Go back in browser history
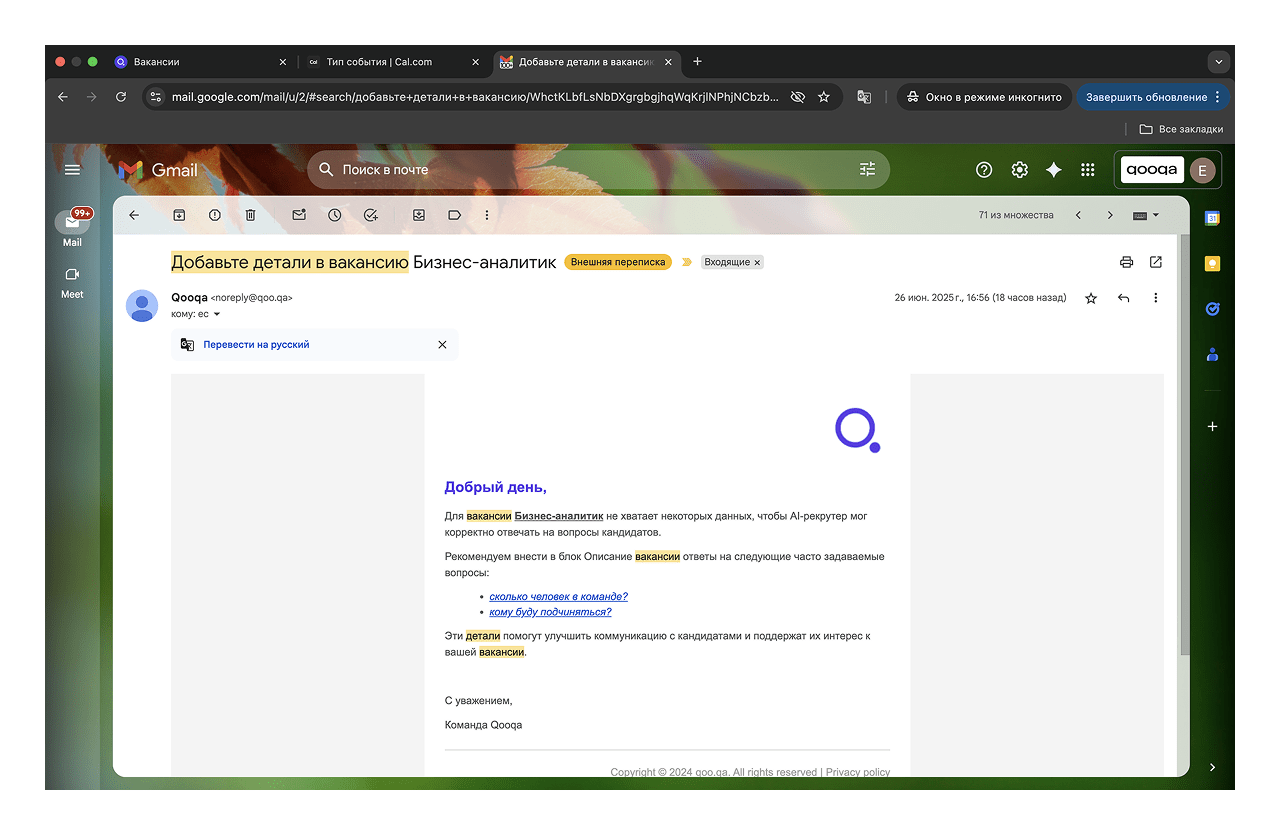The image size is (1280, 835). pos(63,97)
